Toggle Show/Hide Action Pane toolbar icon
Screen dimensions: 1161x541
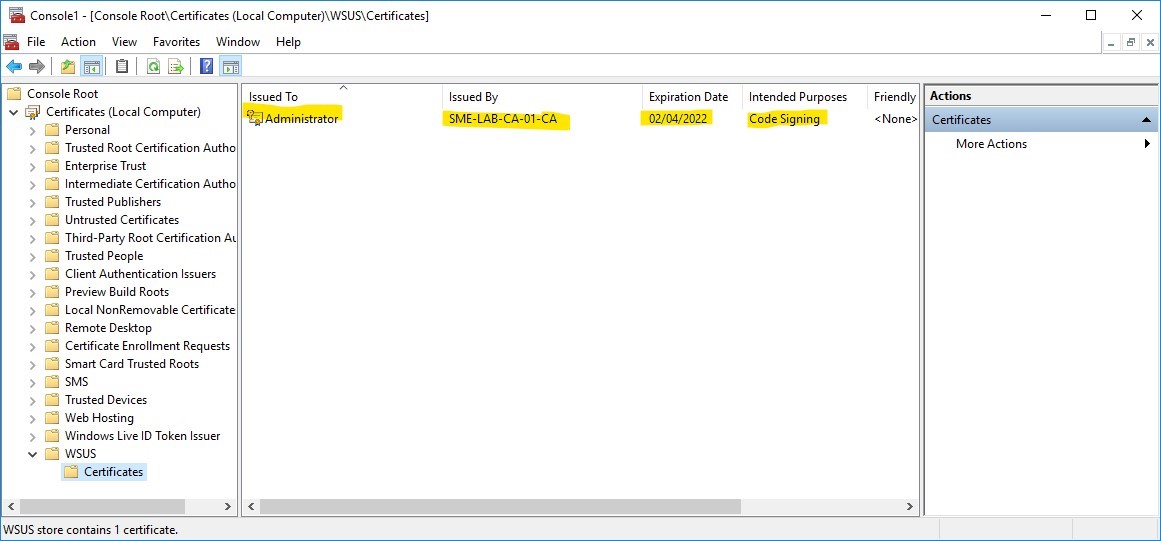click(x=230, y=67)
